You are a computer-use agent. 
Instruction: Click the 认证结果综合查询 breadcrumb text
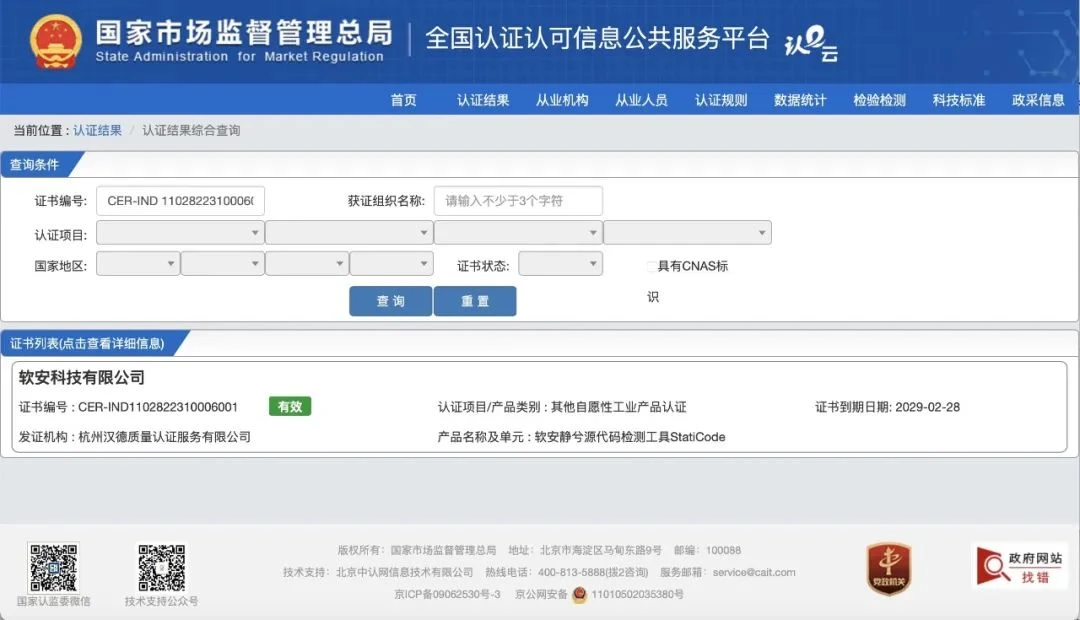[x=191, y=130]
